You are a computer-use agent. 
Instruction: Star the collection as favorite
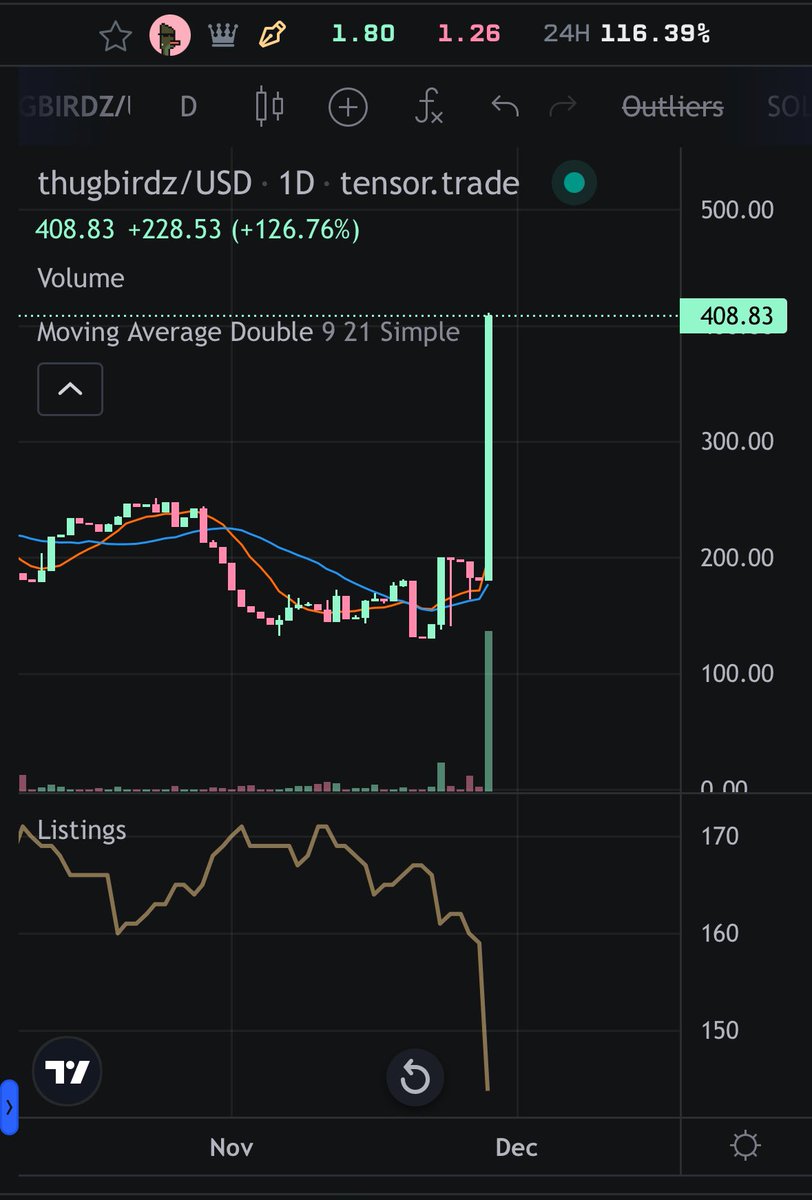pos(116,37)
